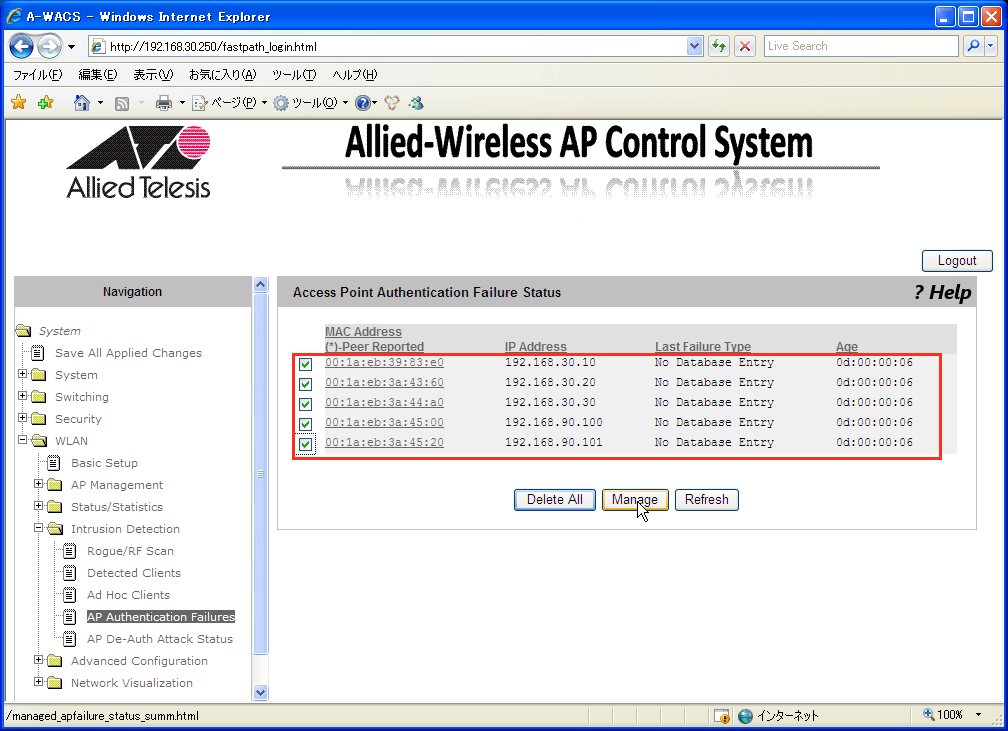This screenshot has width=1008, height=731.
Task: Collapse the WLAN folder
Action: point(22,440)
